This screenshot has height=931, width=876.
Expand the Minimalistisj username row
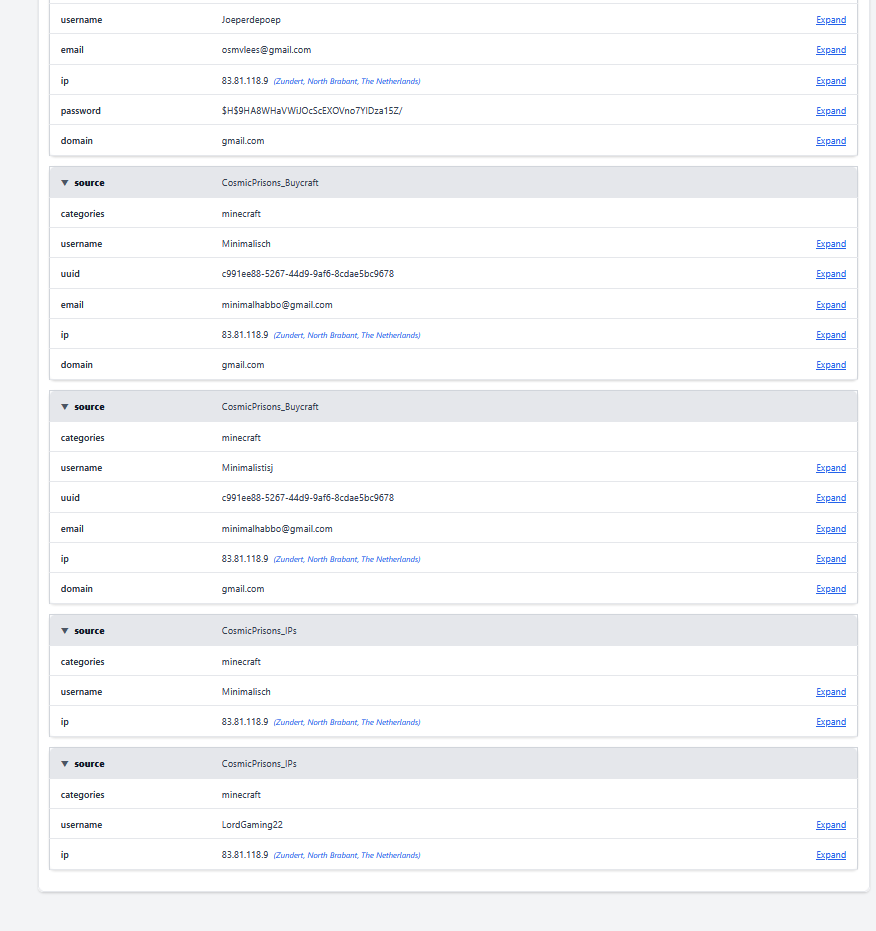(830, 468)
